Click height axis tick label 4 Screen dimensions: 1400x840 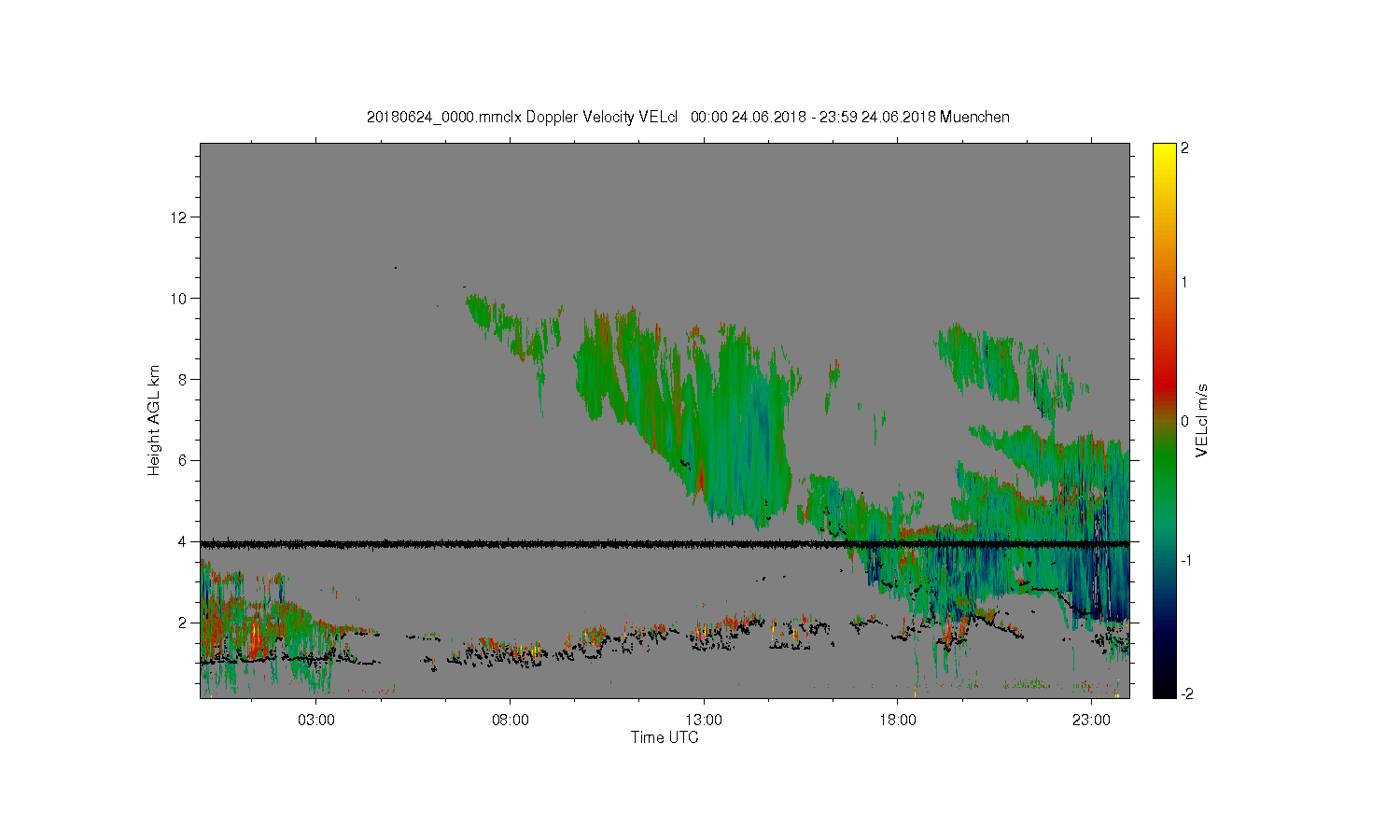(182, 541)
